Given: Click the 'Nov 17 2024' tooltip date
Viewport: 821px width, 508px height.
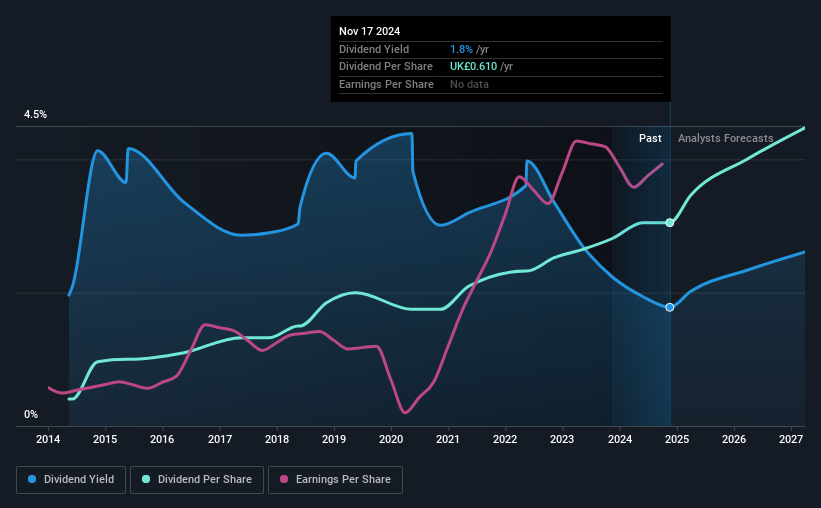Looking at the screenshot, I should (x=369, y=31).
